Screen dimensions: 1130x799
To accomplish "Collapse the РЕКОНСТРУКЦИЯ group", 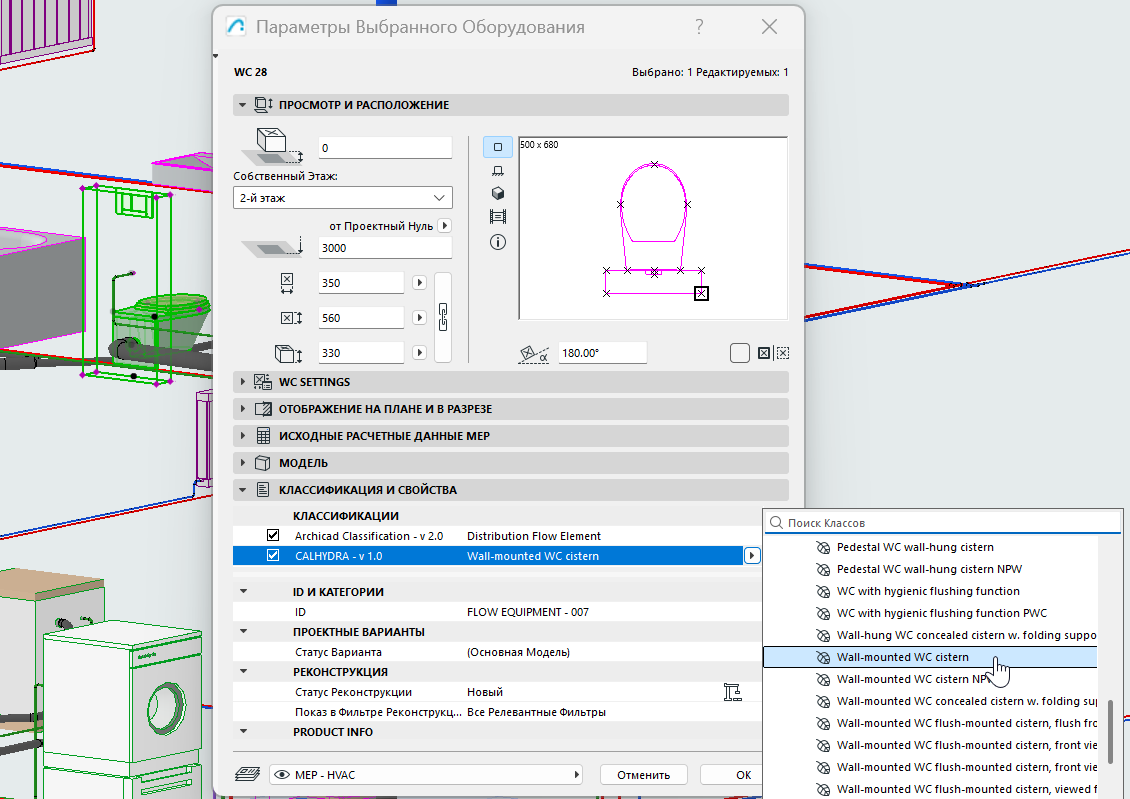I will (244, 671).
